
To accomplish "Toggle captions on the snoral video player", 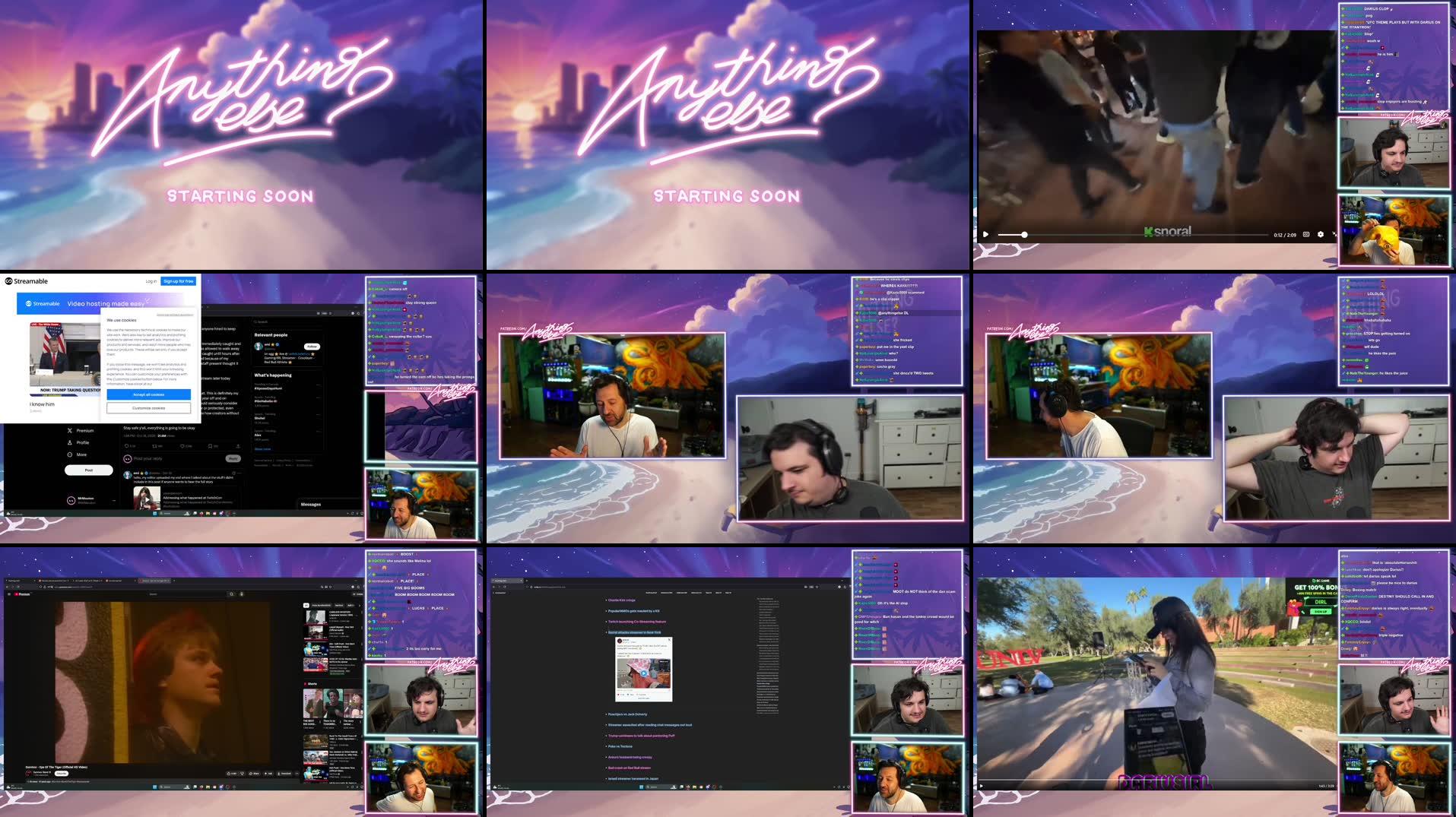I will (x=1306, y=234).
